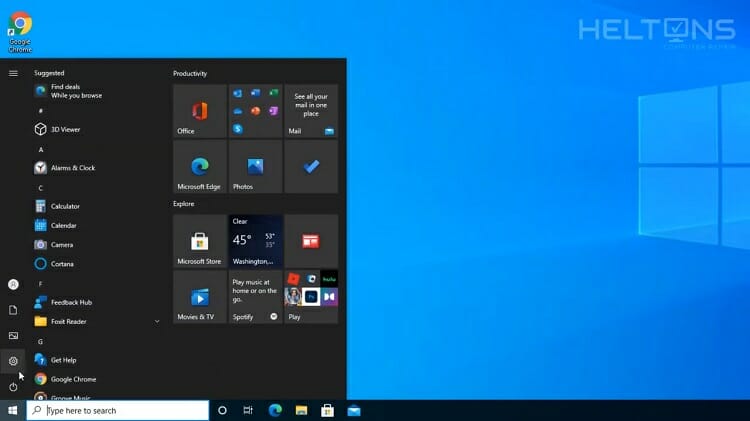Open Documents from Start sidebar
Screen dimensions: 750x421
click(x=13, y=310)
